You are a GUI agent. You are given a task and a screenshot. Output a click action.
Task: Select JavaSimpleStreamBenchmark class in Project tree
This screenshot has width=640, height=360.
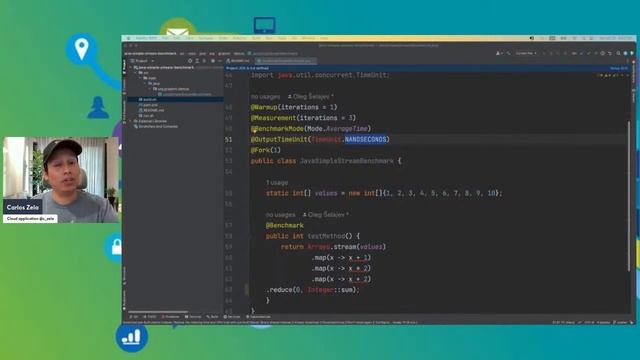click(x=185, y=94)
